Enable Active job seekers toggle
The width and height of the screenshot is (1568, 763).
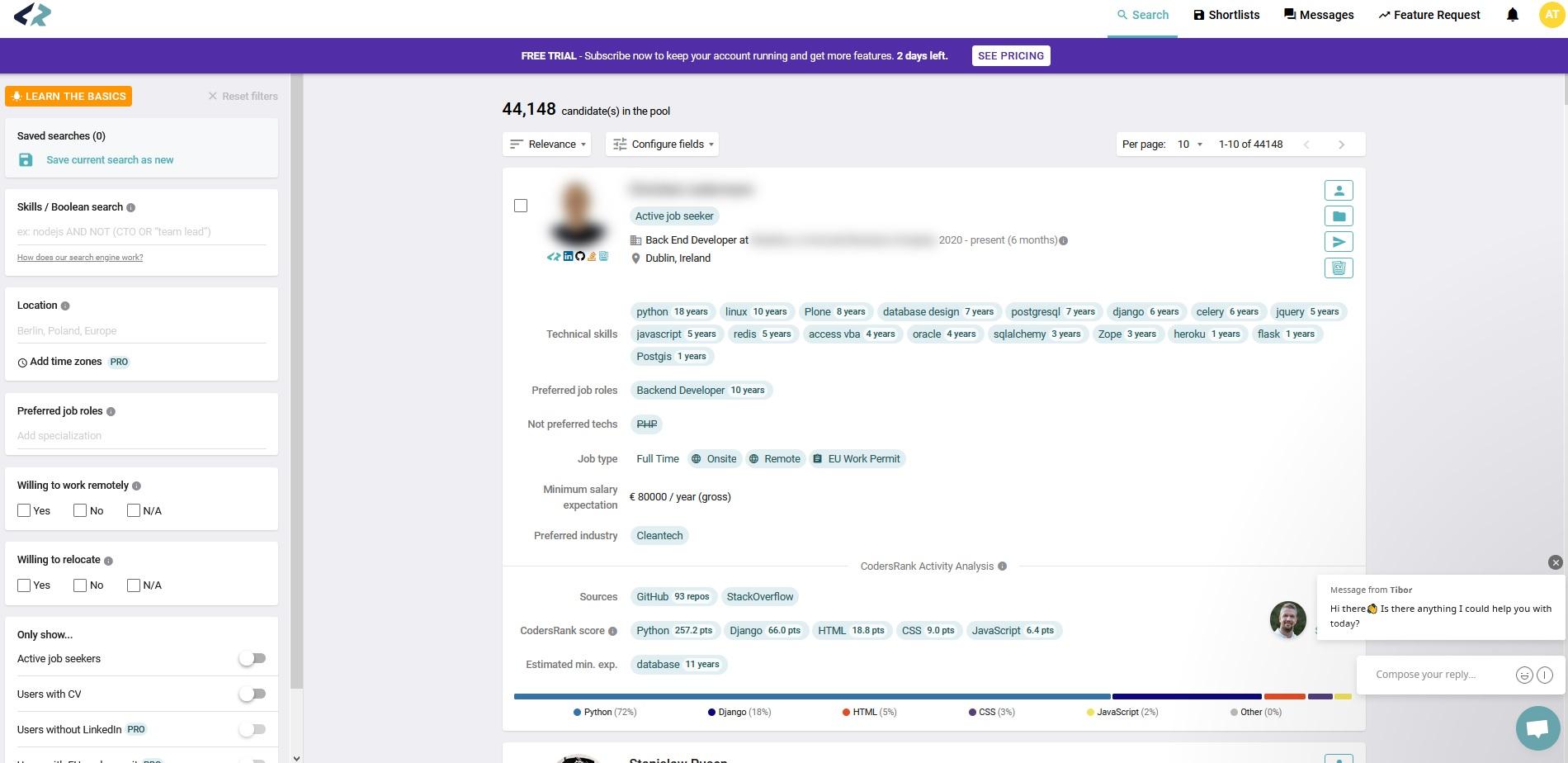coord(253,658)
